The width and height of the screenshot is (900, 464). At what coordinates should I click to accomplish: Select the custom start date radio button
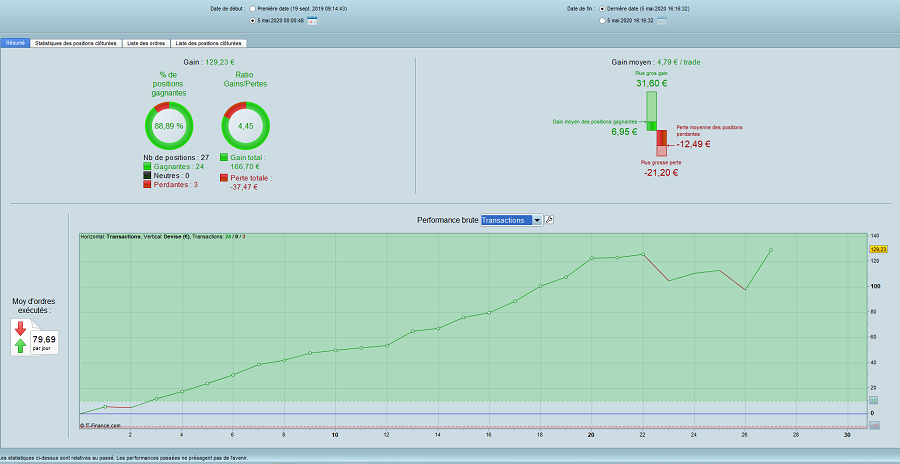253,21
